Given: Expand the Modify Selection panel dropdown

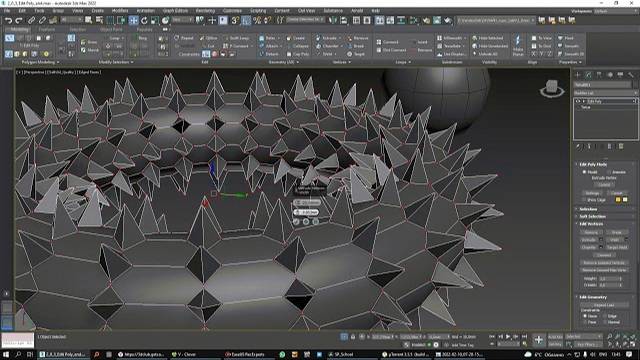Looking at the screenshot, I should [116, 62].
